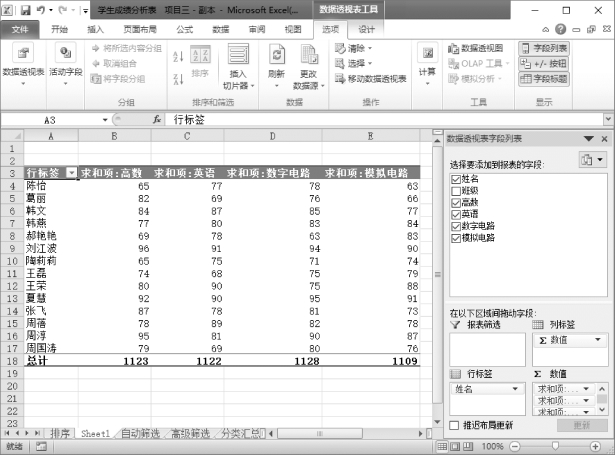615x455 pixels.
Task: Click the field list layout options icon
Action: click(x=593, y=160)
